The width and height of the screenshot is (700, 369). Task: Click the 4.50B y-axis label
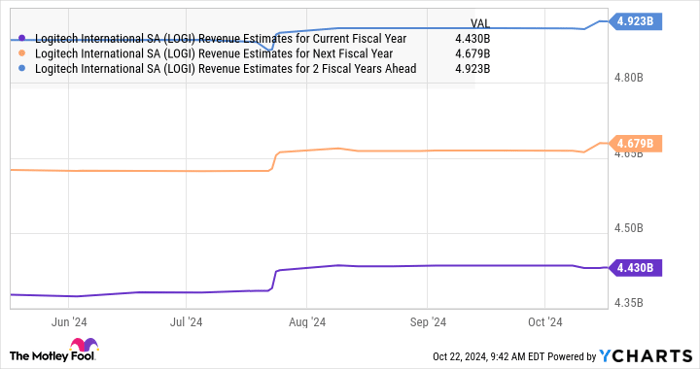(x=629, y=228)
